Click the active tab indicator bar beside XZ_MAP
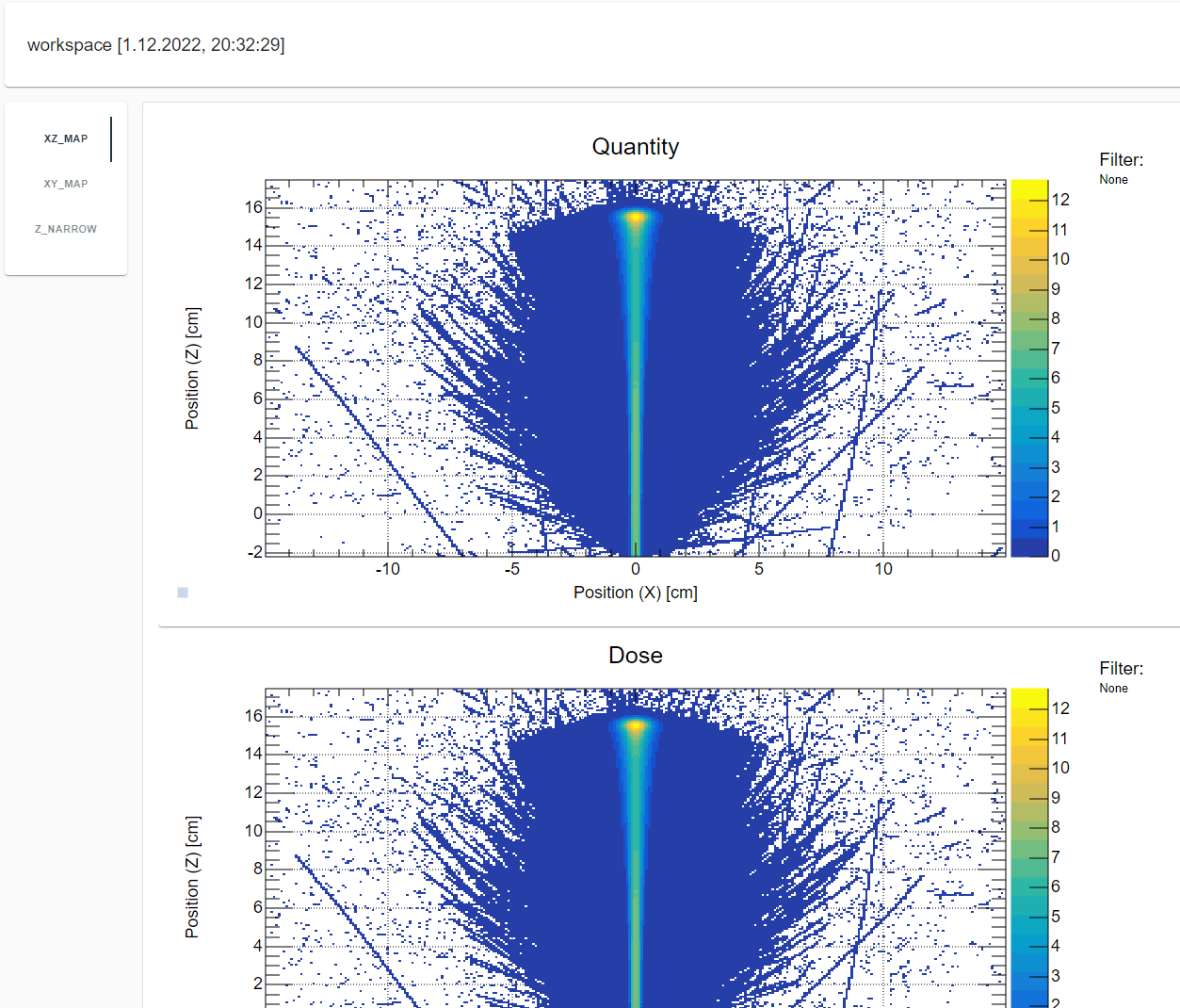This screenshot has width=1180, height=1008. pos(112,138)
